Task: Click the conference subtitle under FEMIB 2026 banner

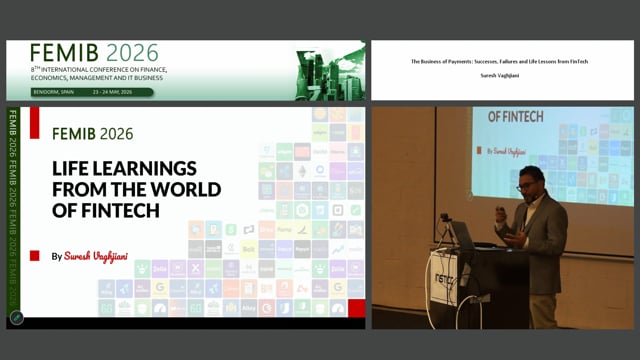Action: (99, 73)
